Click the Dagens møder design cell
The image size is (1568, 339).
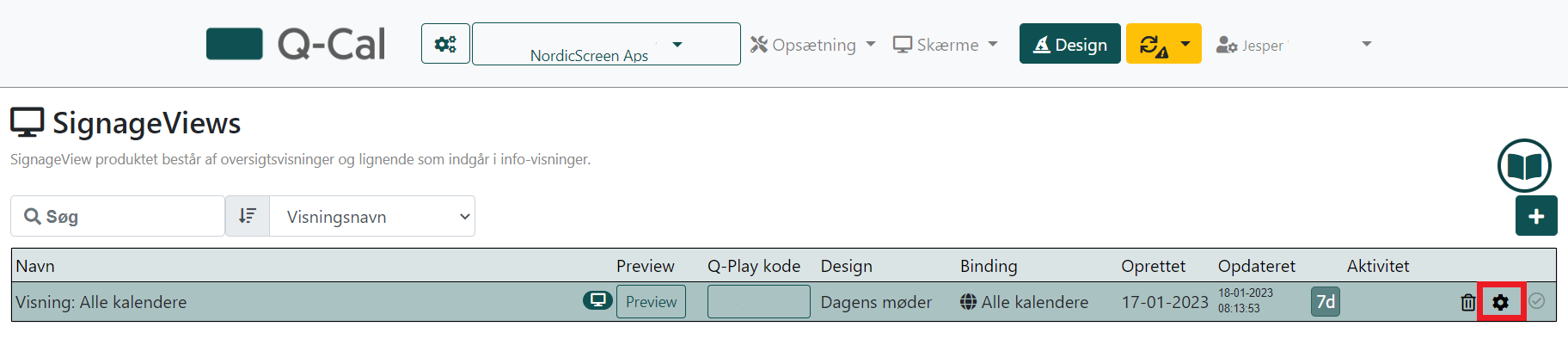876,302
